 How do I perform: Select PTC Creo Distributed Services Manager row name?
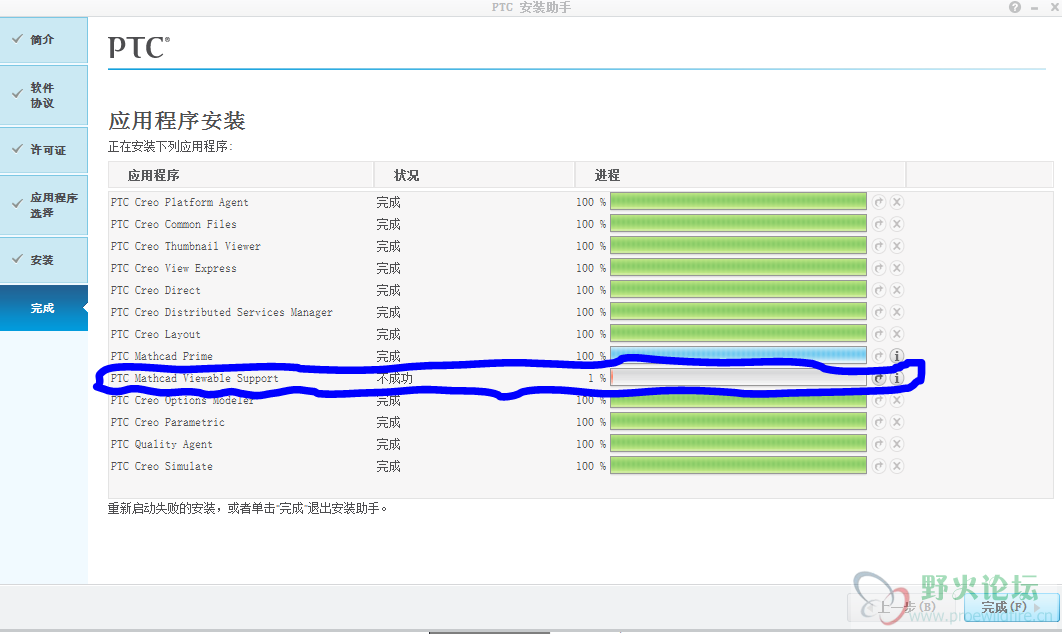pos(221,312)
